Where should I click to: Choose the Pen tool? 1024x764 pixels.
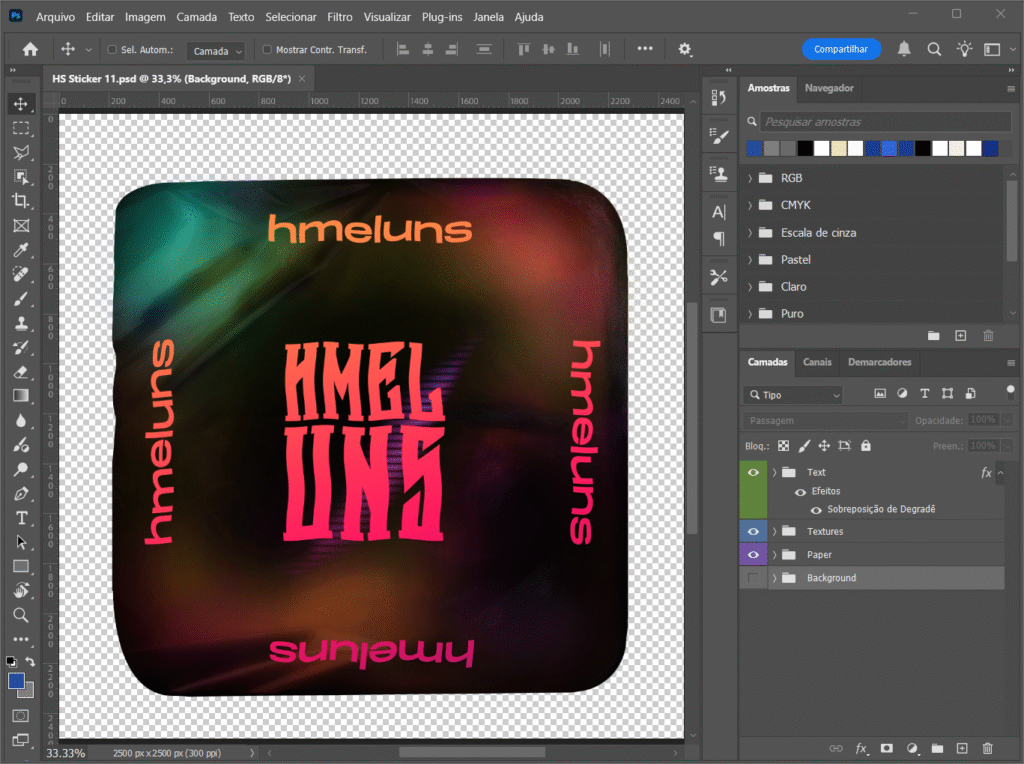[21, 493]
